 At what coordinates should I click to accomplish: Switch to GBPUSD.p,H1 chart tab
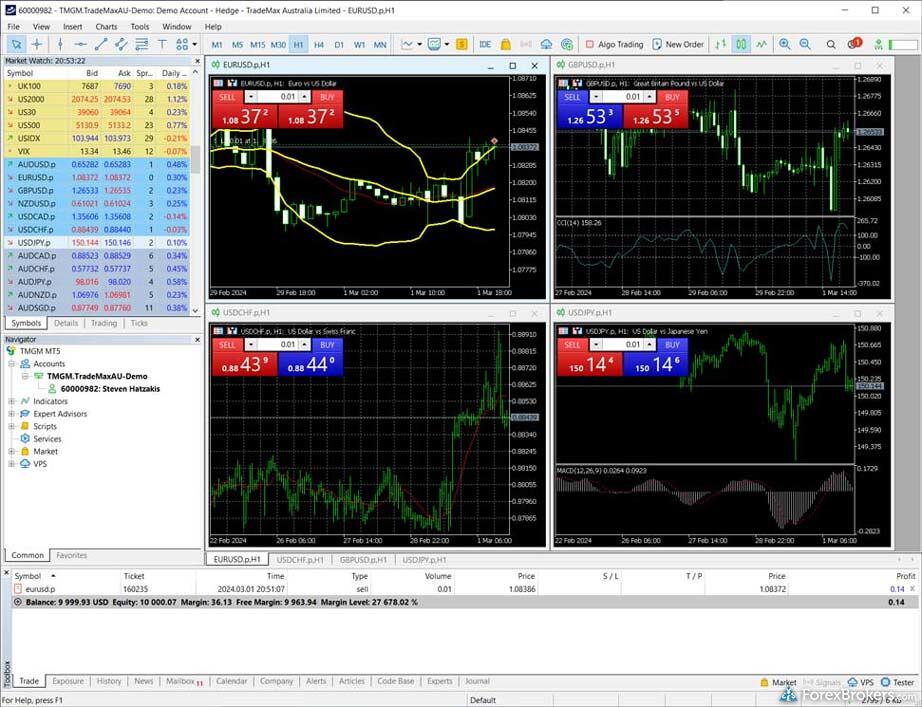pos(363,560)
